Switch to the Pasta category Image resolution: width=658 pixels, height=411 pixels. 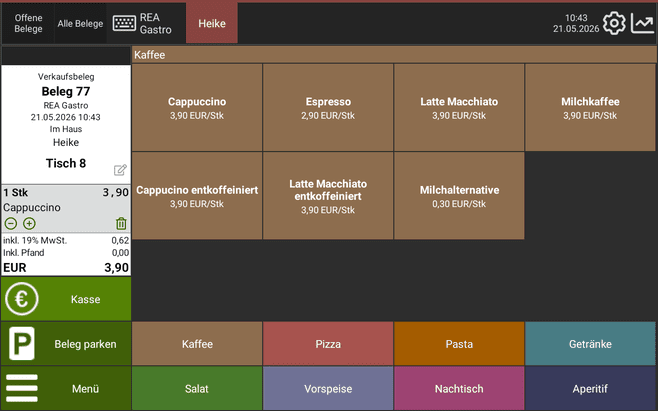click(459, 344)
